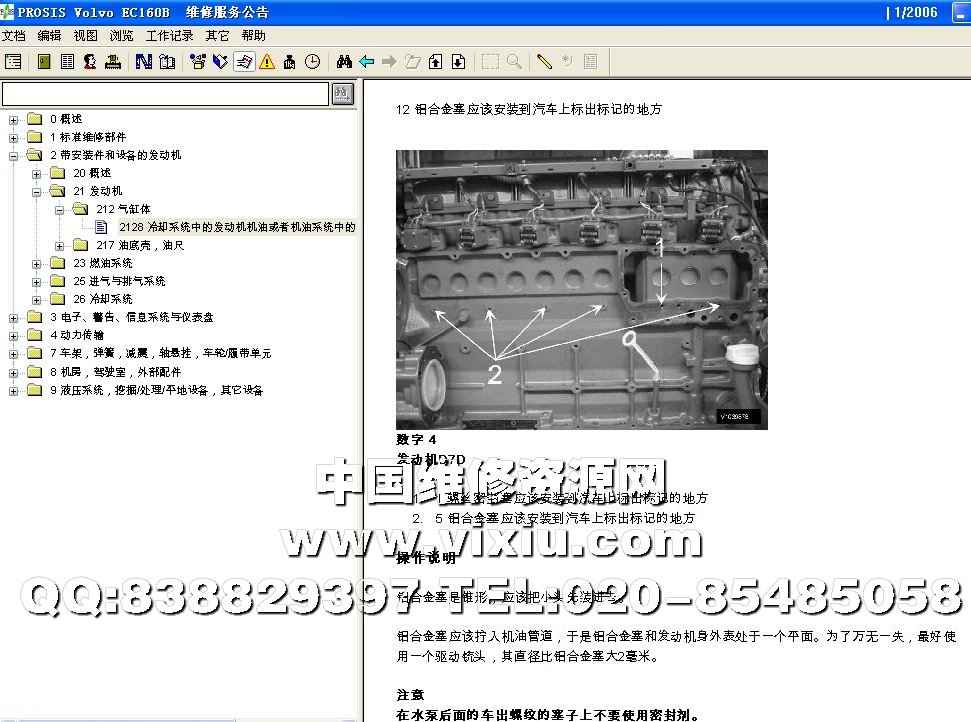Open the 文档 menu

point(14,35)
